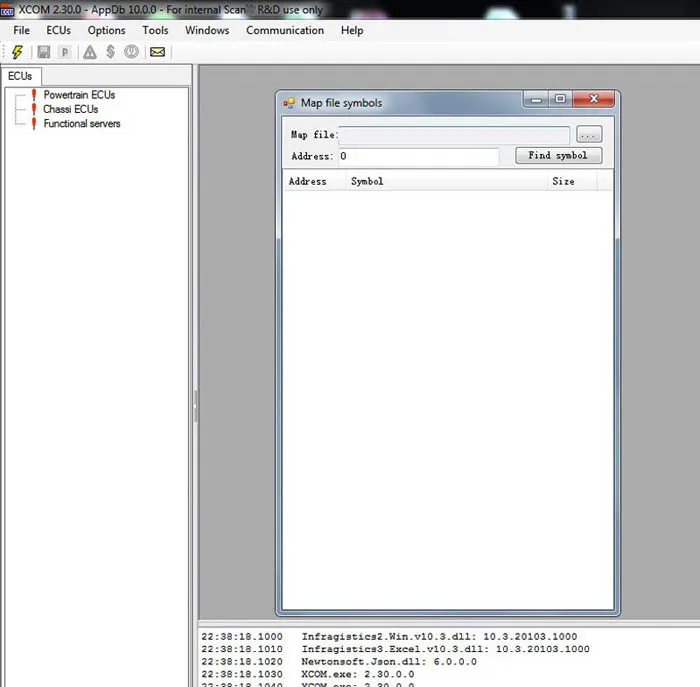The width and height of the screenshot is (700, 687).
Task: Click the red marker beside Chassi ECUs
Action: click(34, 109)
